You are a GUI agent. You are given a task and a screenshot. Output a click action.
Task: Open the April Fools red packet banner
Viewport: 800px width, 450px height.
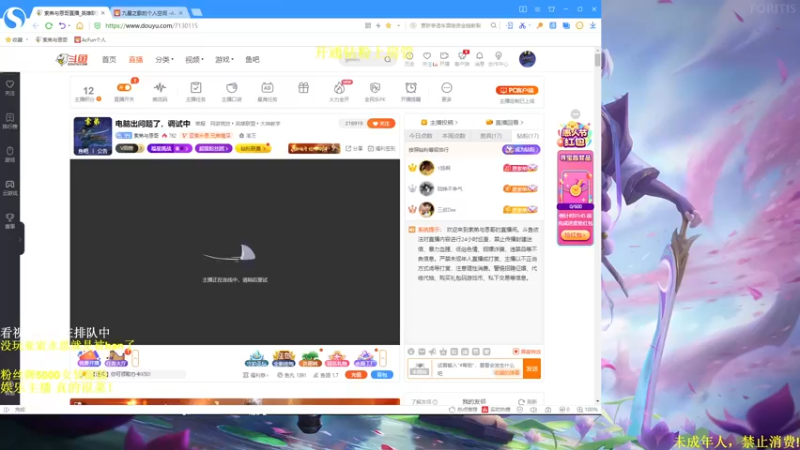tap(575, 135)
